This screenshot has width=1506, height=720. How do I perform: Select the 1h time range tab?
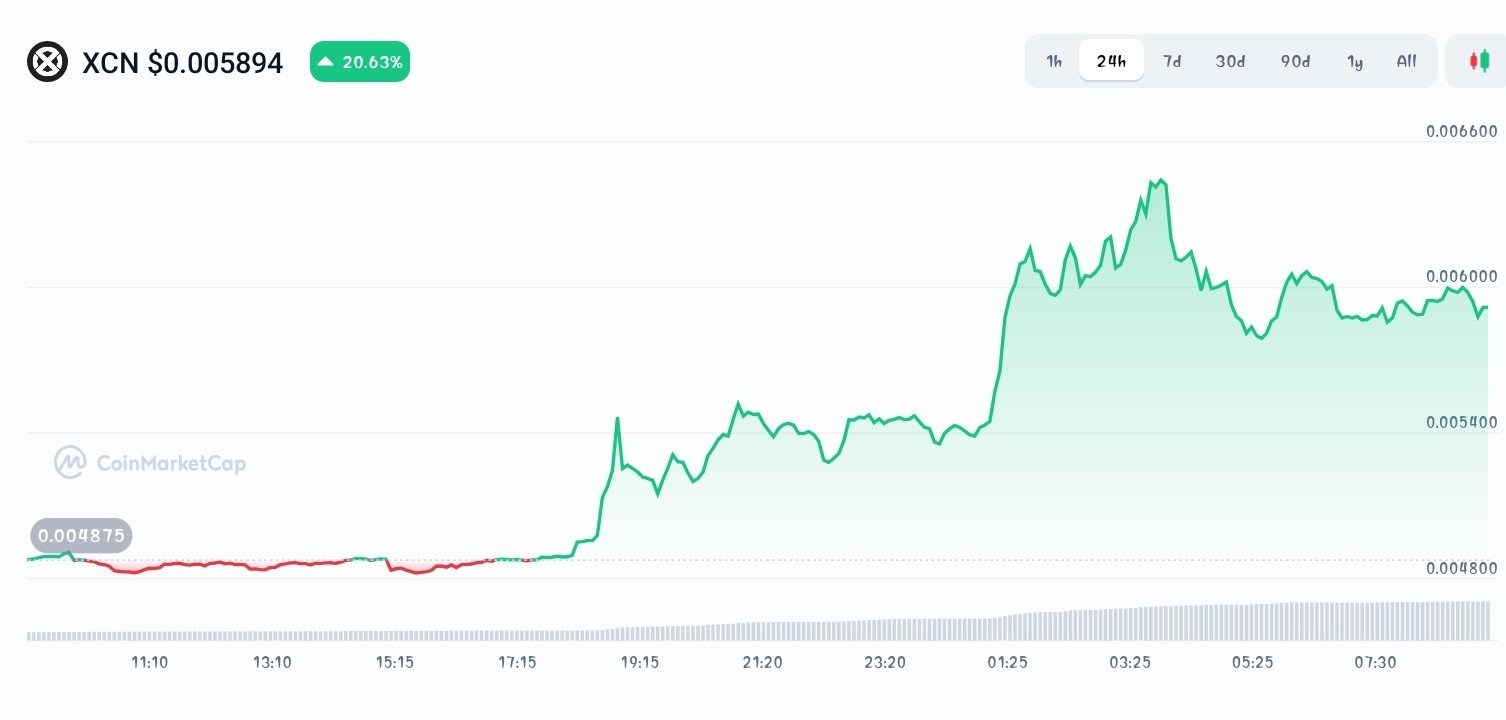click(x=1054, y=61)
